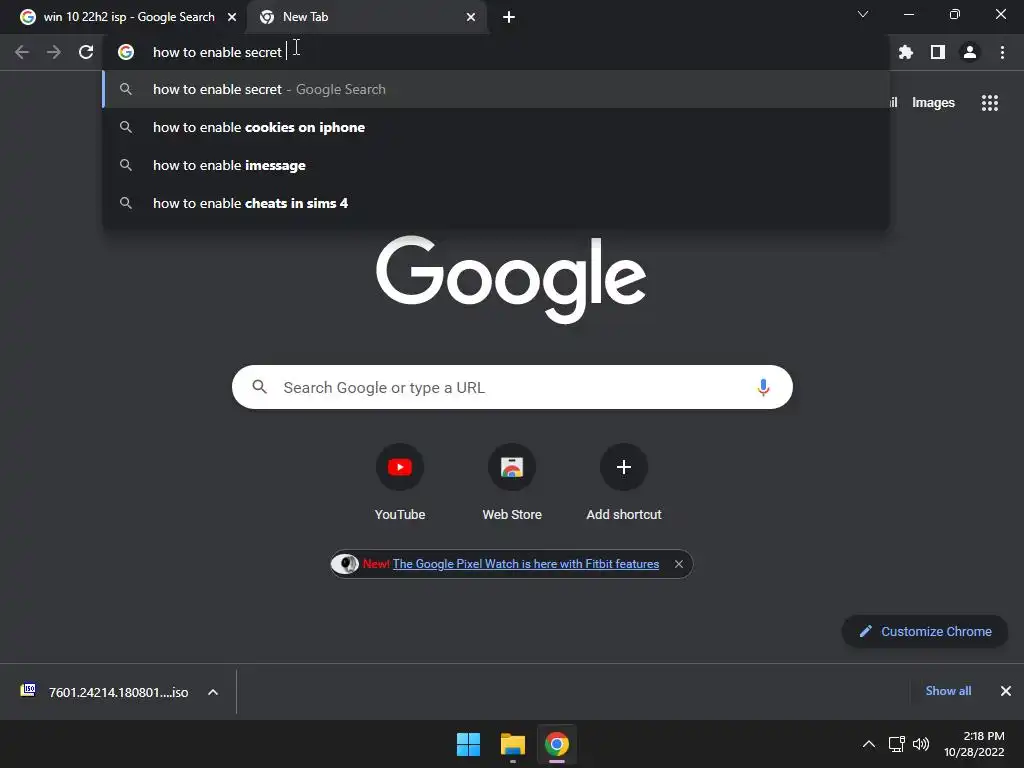Open File Explorer from the taskbar
The width and height of the screenshot is (1024, 768).
point(513,744)
